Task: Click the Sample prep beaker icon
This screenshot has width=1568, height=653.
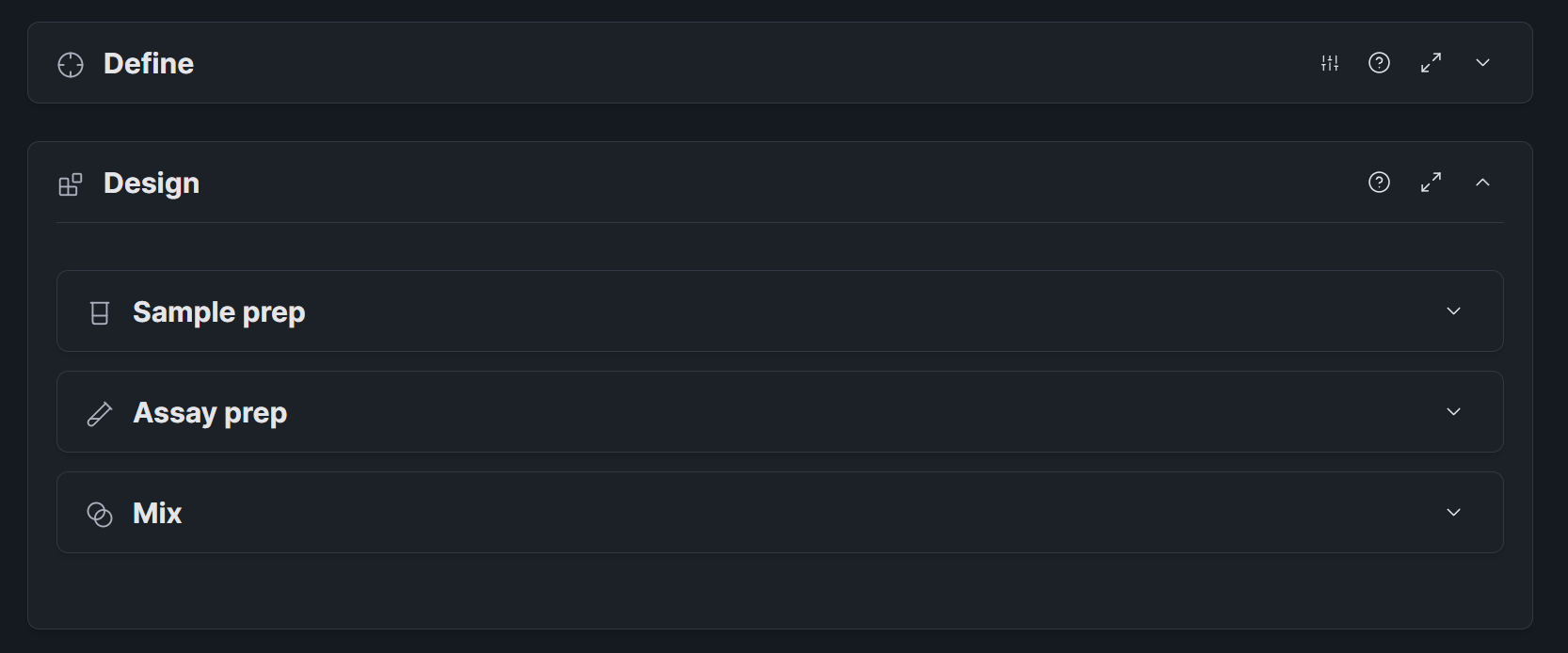Action: (x=100, y=312)
